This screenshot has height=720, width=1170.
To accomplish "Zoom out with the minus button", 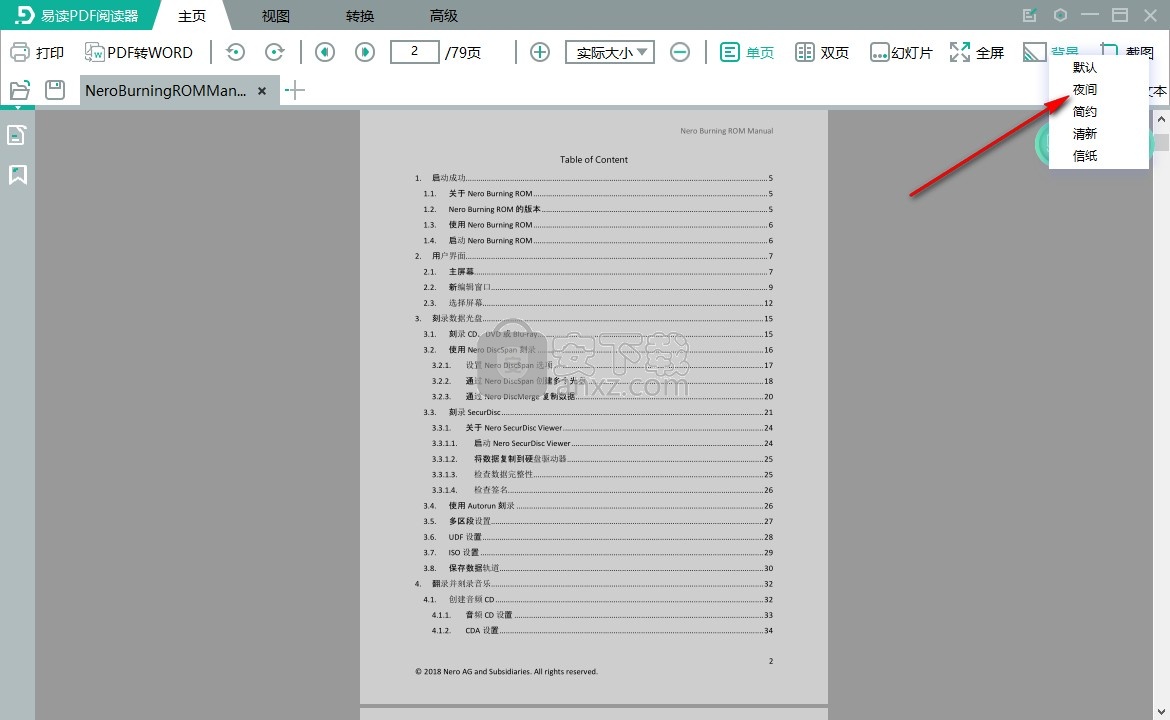I will [680, 52].
